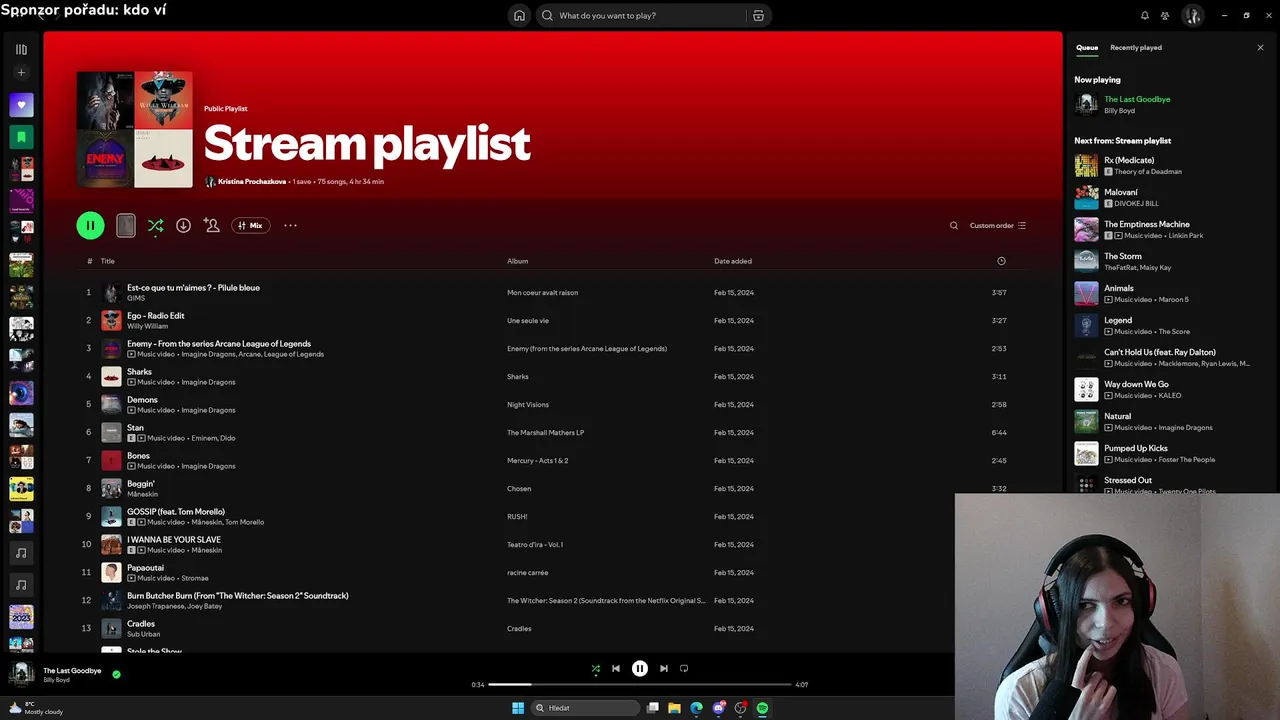Open Windows Start menu
The height and width of the screenshot is (720, 1280).
(x=518, y=708)
